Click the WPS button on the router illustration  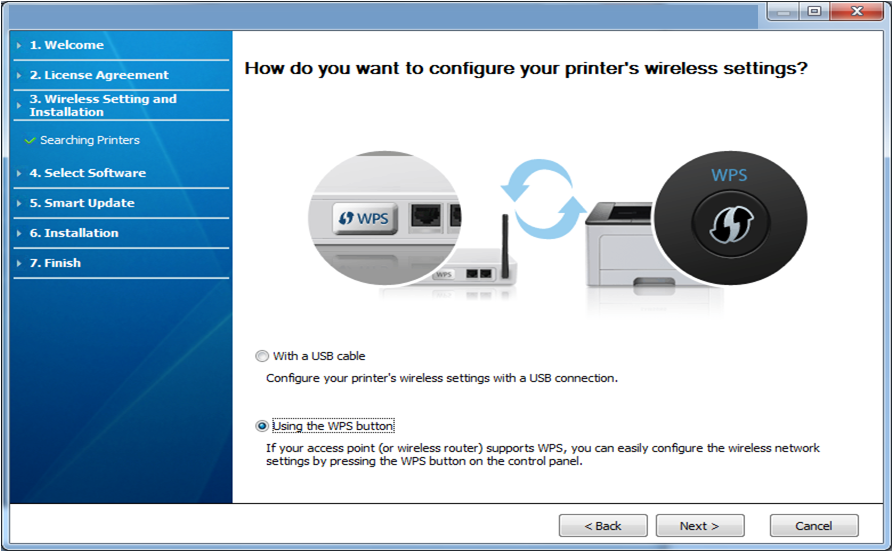pos(364,217)
